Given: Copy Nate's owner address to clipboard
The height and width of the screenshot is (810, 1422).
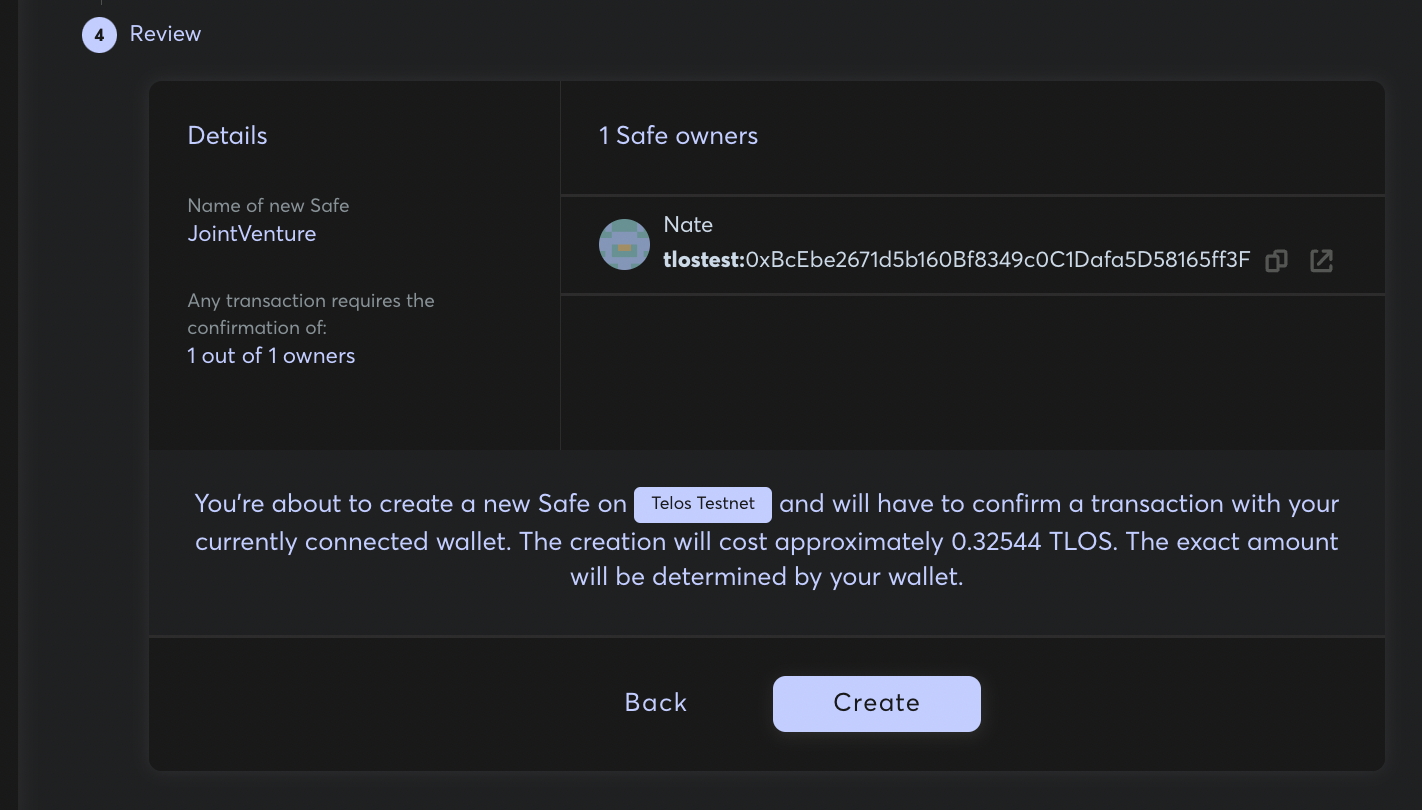Looking at the screenshot, I should point(1276,261).
